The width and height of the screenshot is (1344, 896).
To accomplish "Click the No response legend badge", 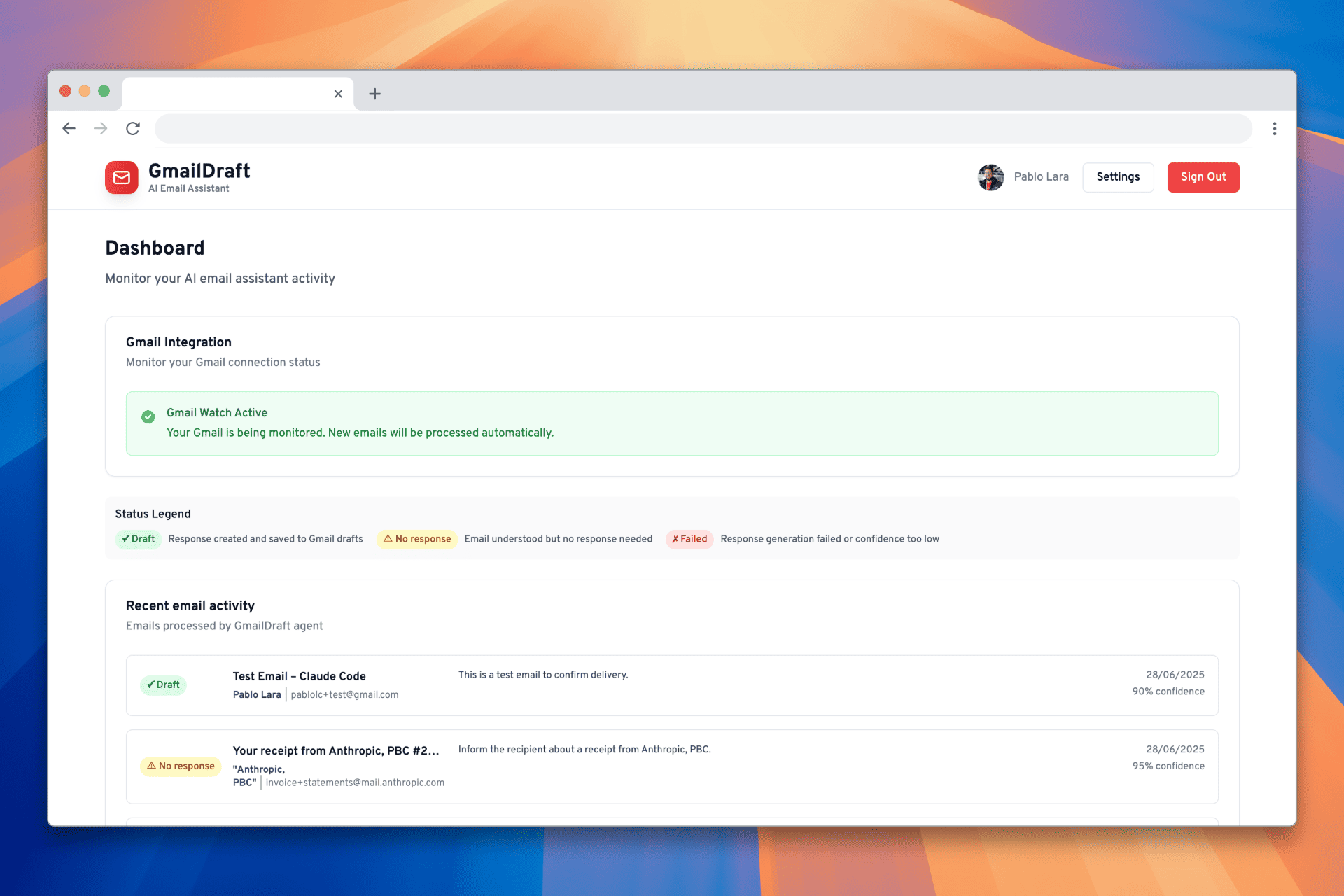I will 417,539.
